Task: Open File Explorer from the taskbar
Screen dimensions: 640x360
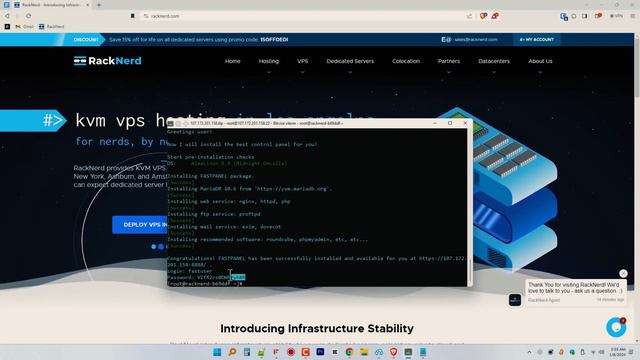Action: (364, 352)
